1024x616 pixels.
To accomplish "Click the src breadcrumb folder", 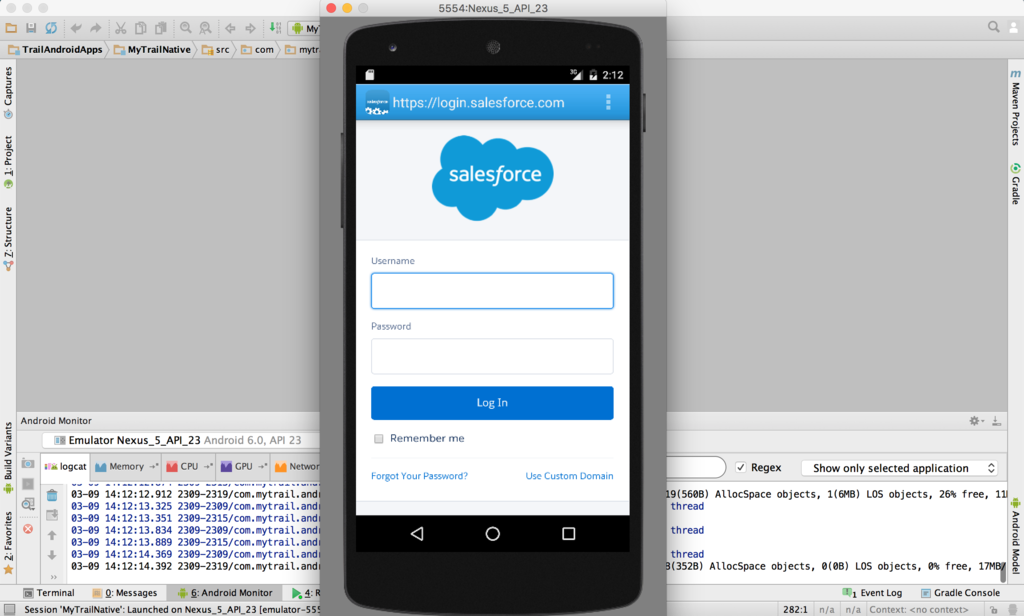I will [216, 49].
